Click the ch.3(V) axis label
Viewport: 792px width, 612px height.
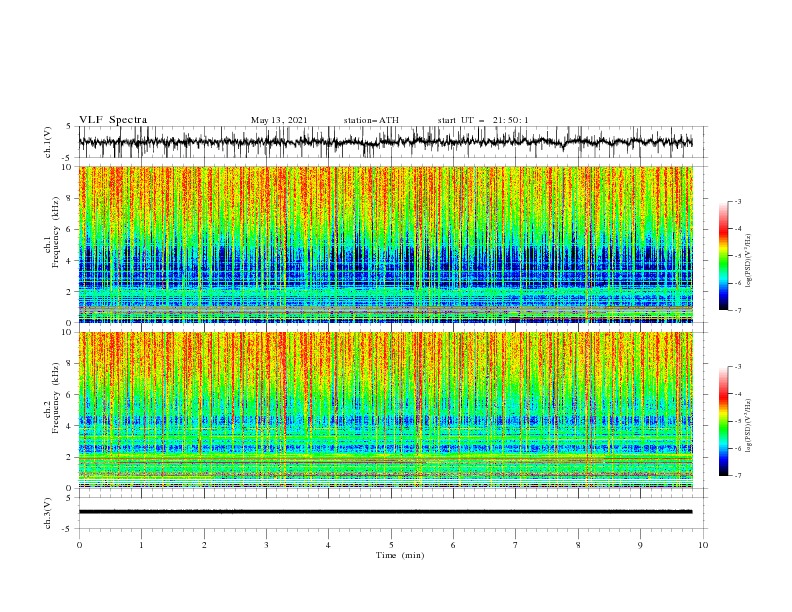47,513
